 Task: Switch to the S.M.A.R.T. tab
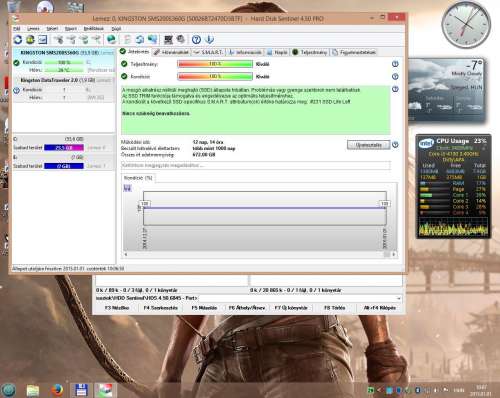coord(209,52)
